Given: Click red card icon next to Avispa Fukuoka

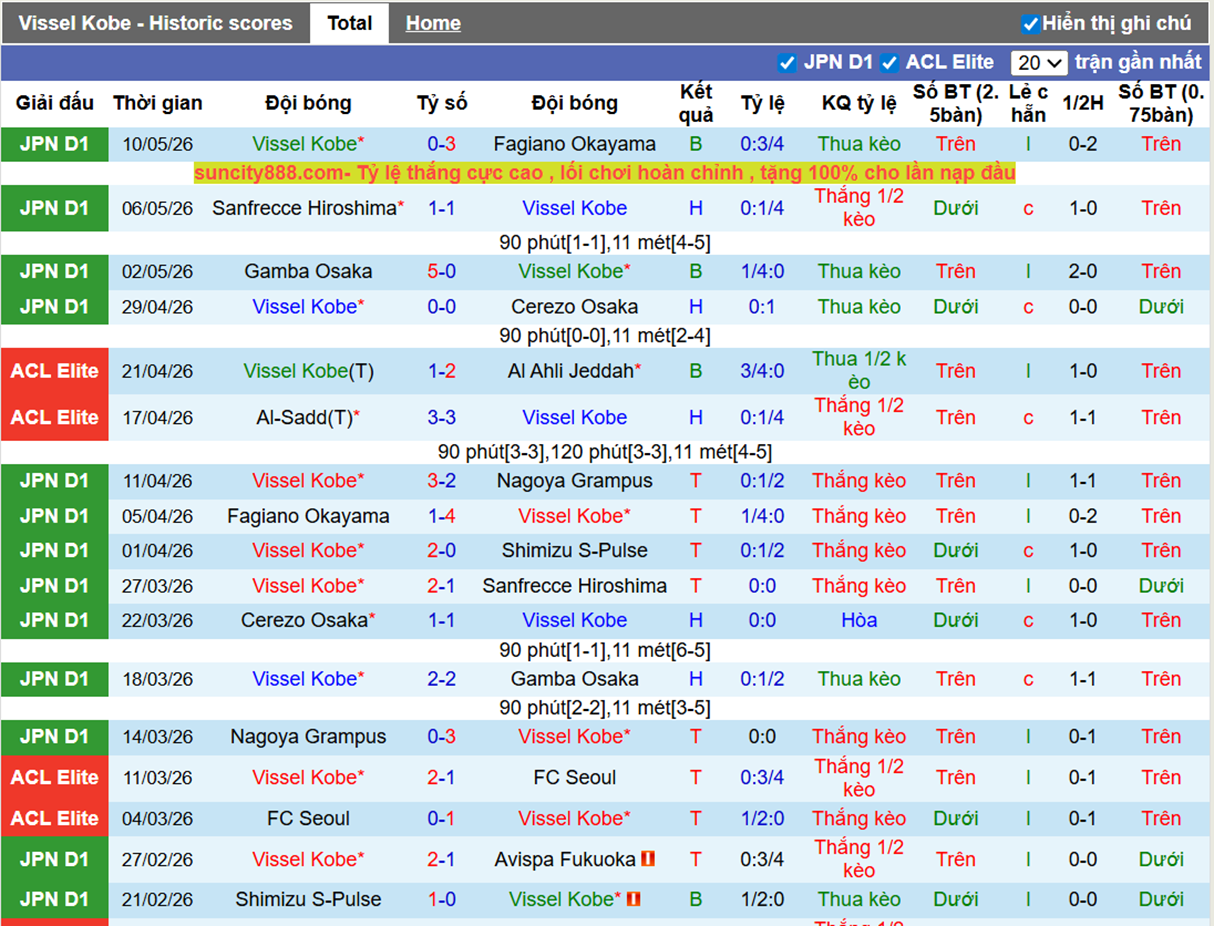Looking at the screenshot, I should tap(648, 859).
